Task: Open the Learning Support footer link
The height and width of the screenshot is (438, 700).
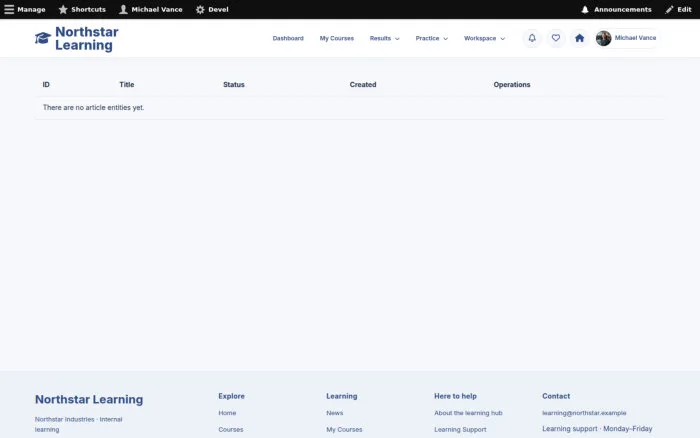Action: pos(460,430)
